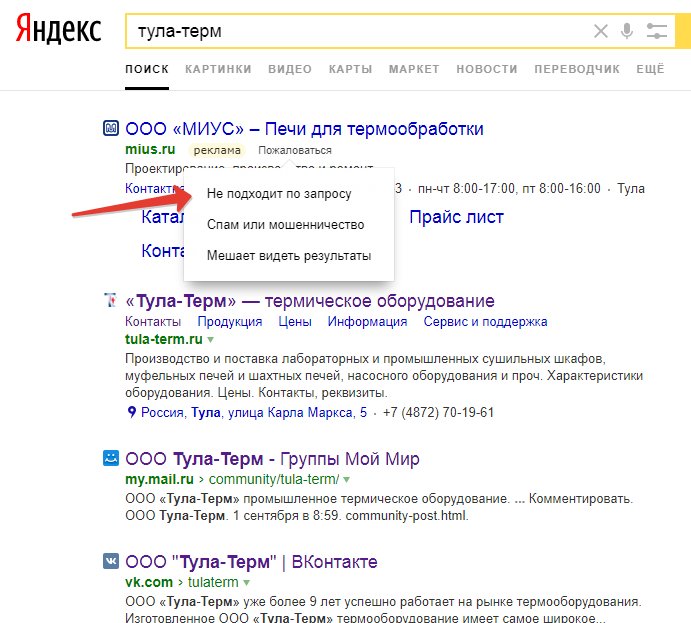Open advanced search settings sliders icon

pyautogui.click(x=657, y=31)
